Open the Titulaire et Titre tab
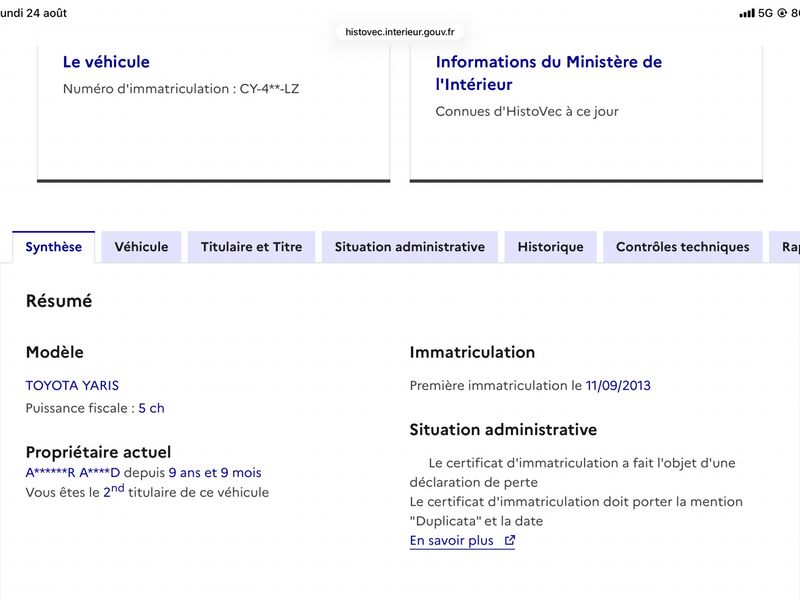 pos(252,247)
